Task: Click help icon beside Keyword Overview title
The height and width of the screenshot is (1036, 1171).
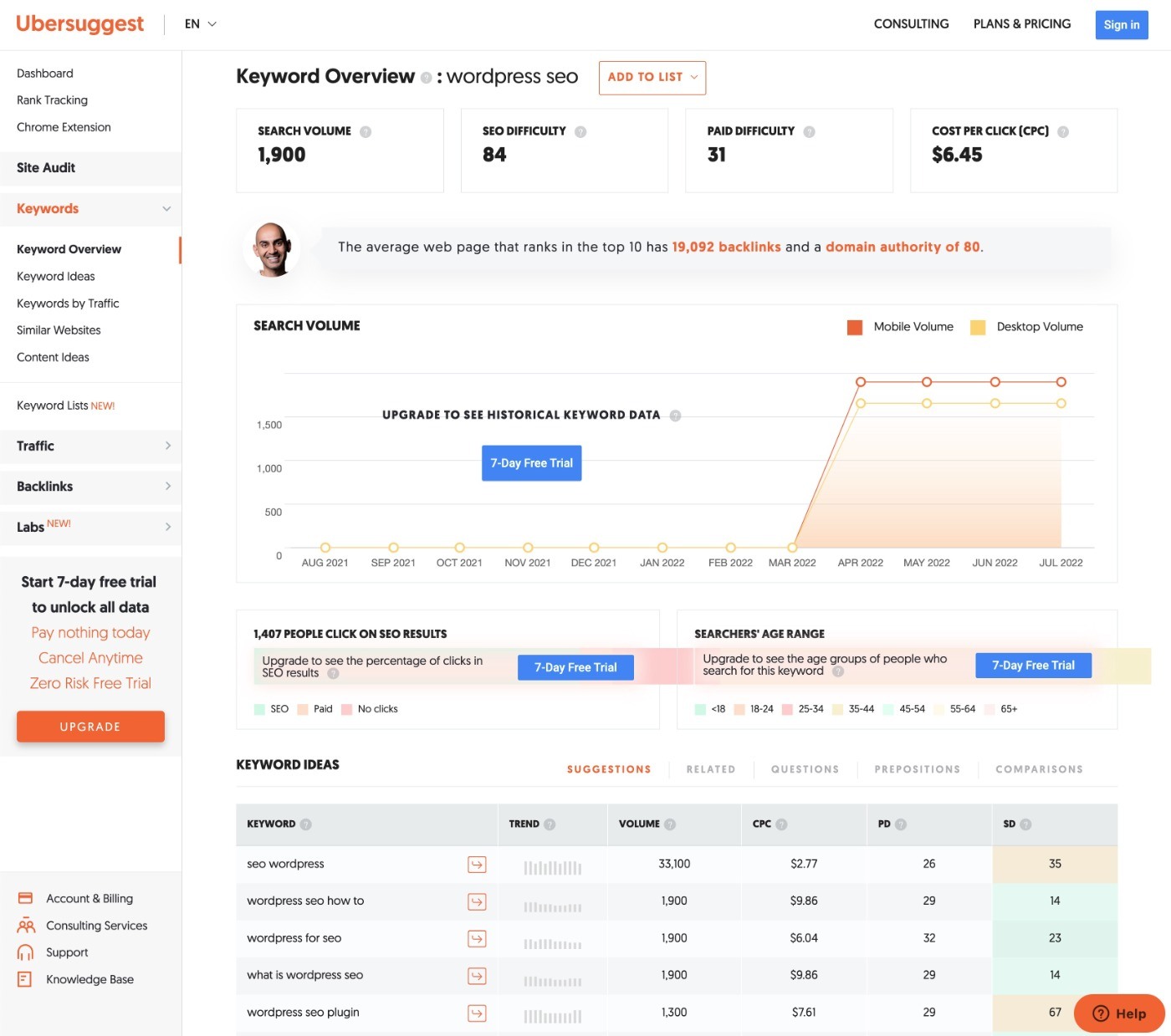Action: 427,78
